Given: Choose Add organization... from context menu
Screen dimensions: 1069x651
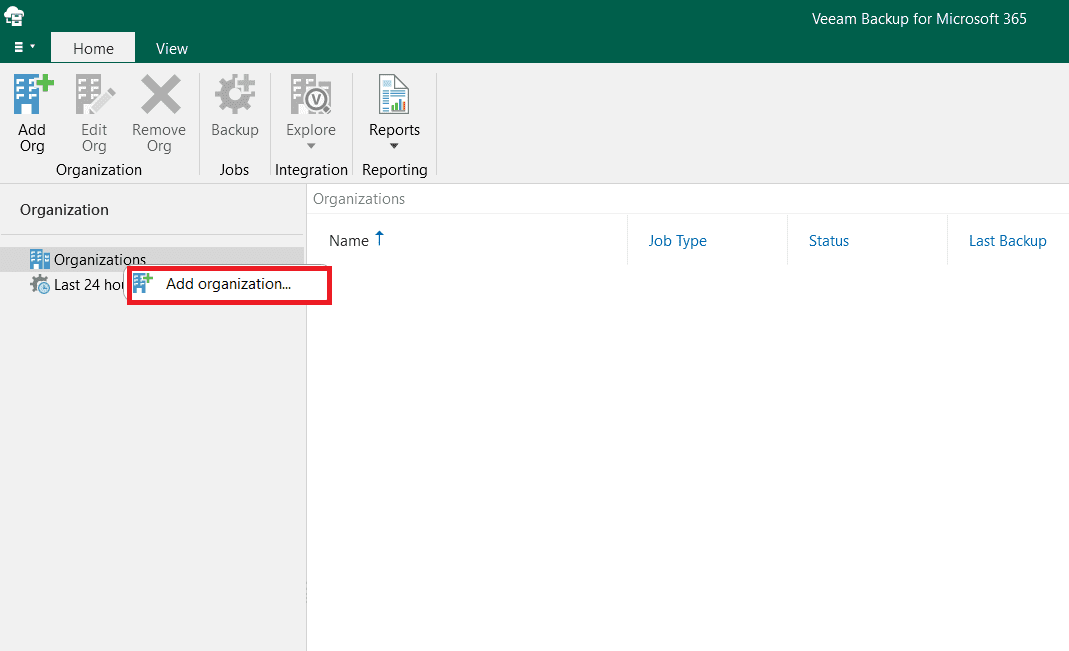Looking at the screenshot, I should click(229, 284).
